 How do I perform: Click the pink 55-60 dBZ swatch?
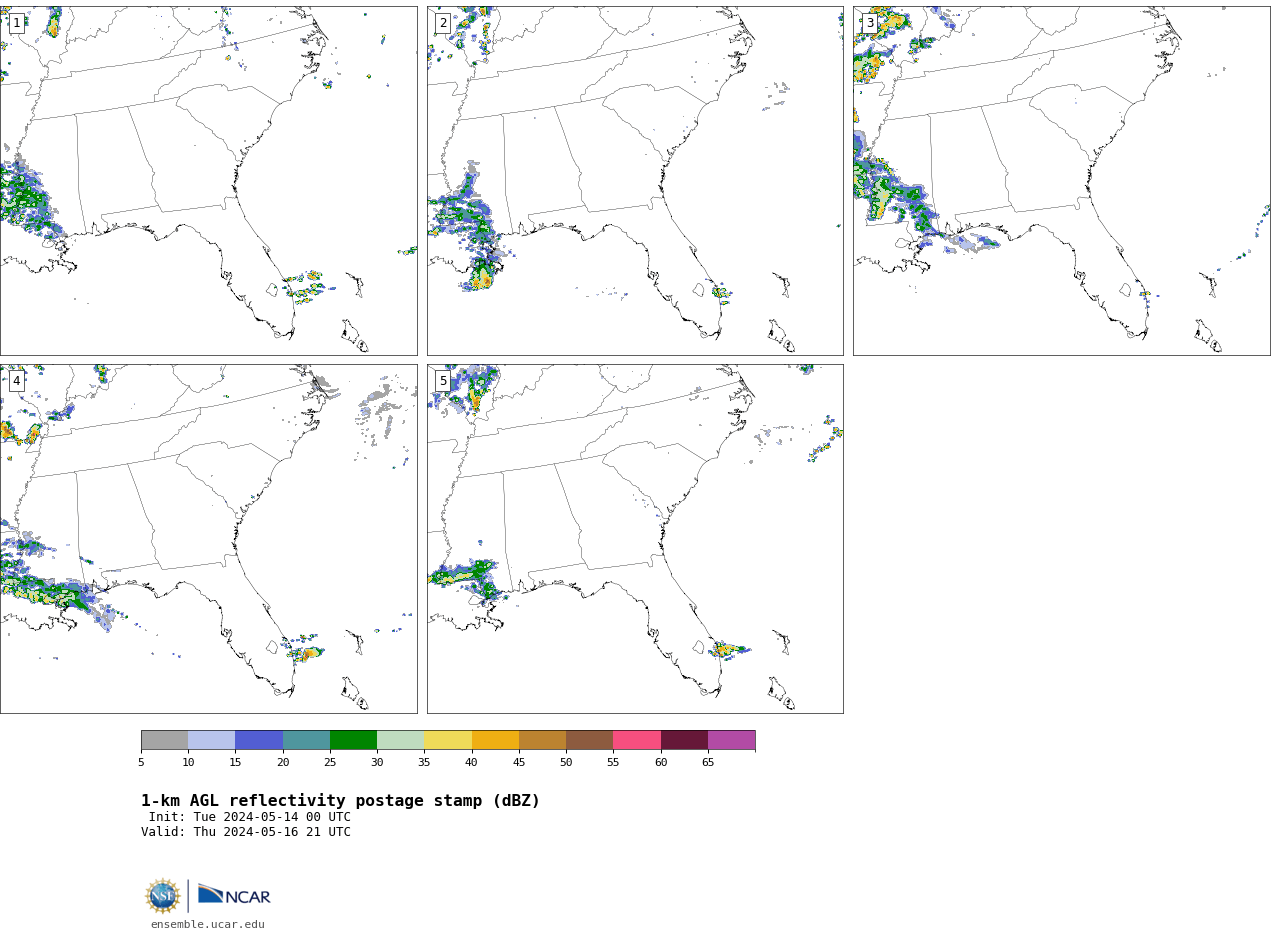pos(637,740)
